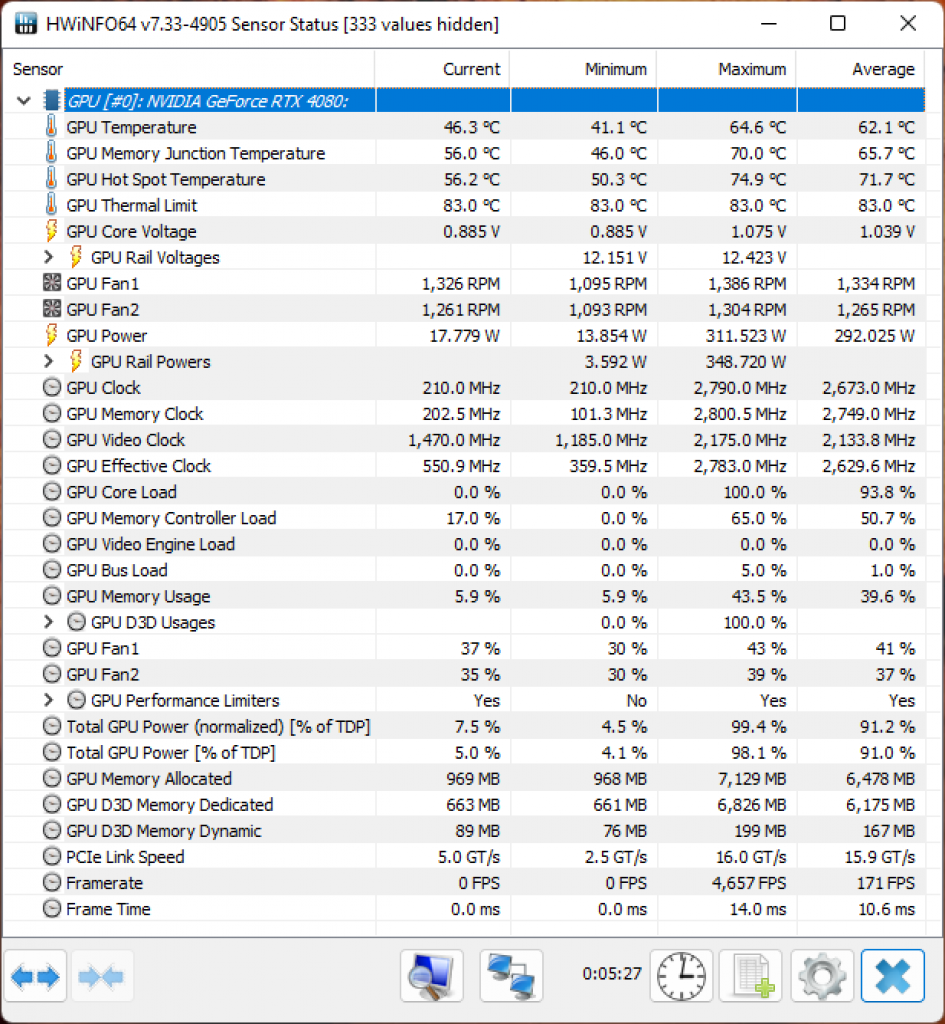
Task: Click the 2,790.0 MHz maximum GPU clock value
Action: 739,388
